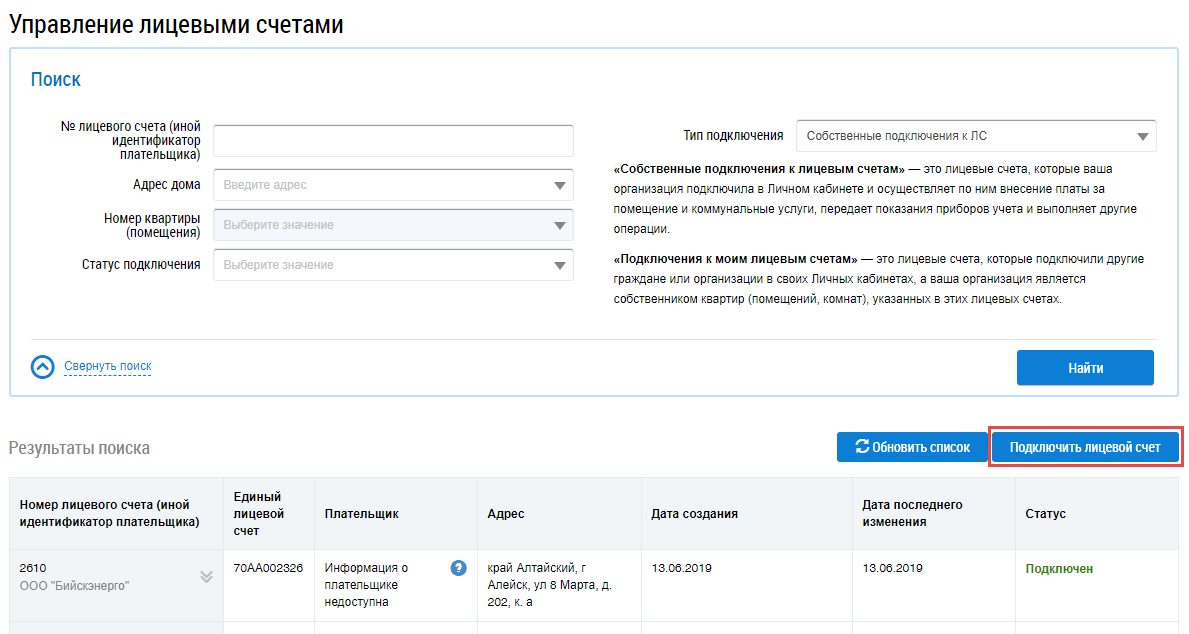Click the Статус column header
The image size is (1189, 634).
pyautogui.click(x=1045, y=513)
